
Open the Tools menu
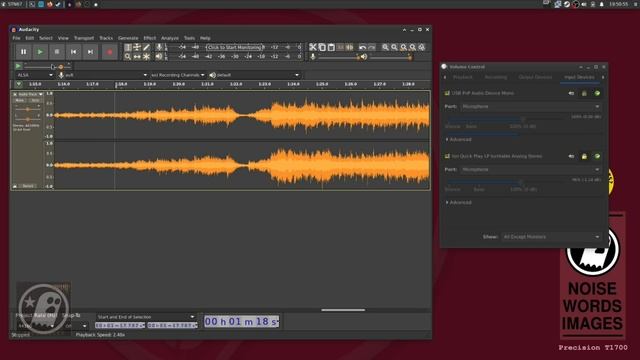point(189,38)
